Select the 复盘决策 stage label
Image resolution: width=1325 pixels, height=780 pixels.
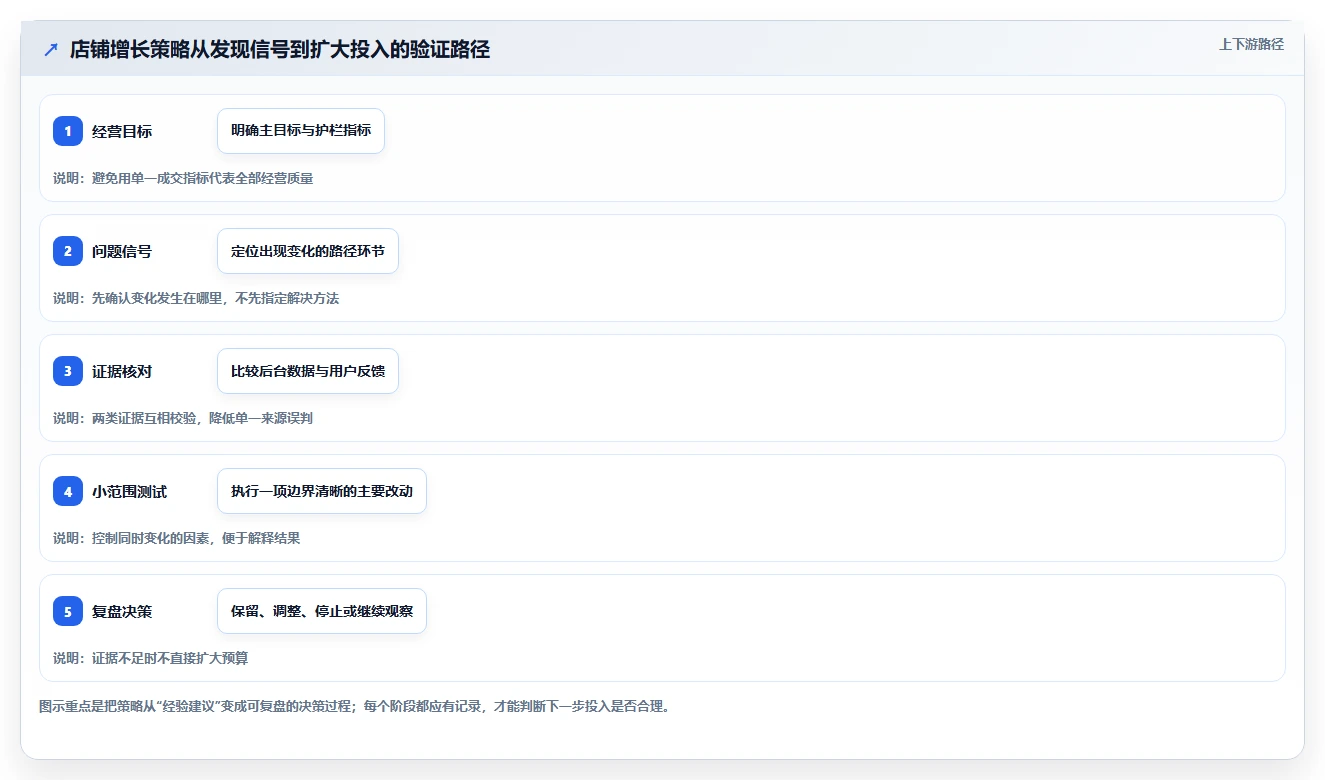pyautogui.click(x=122, y=611)
